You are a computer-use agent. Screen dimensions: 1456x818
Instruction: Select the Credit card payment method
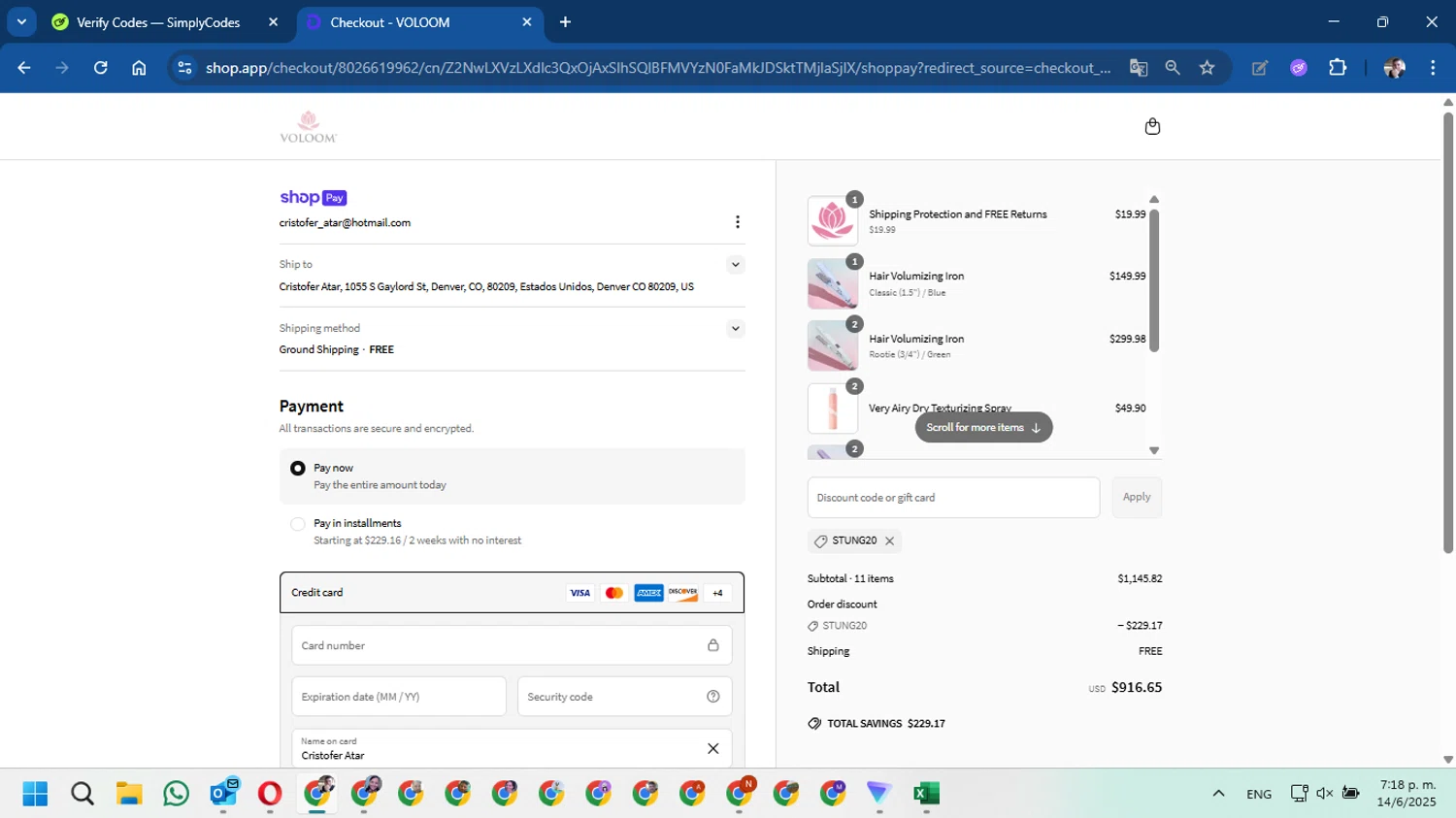(512, 593)
